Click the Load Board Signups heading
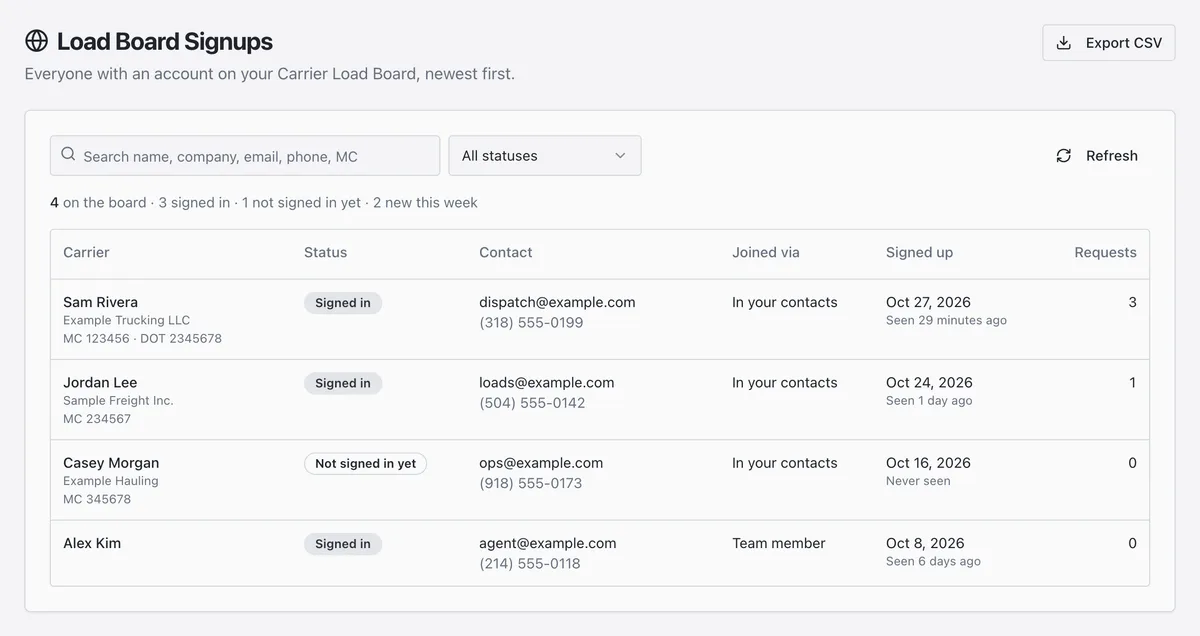 pos(165,42)
